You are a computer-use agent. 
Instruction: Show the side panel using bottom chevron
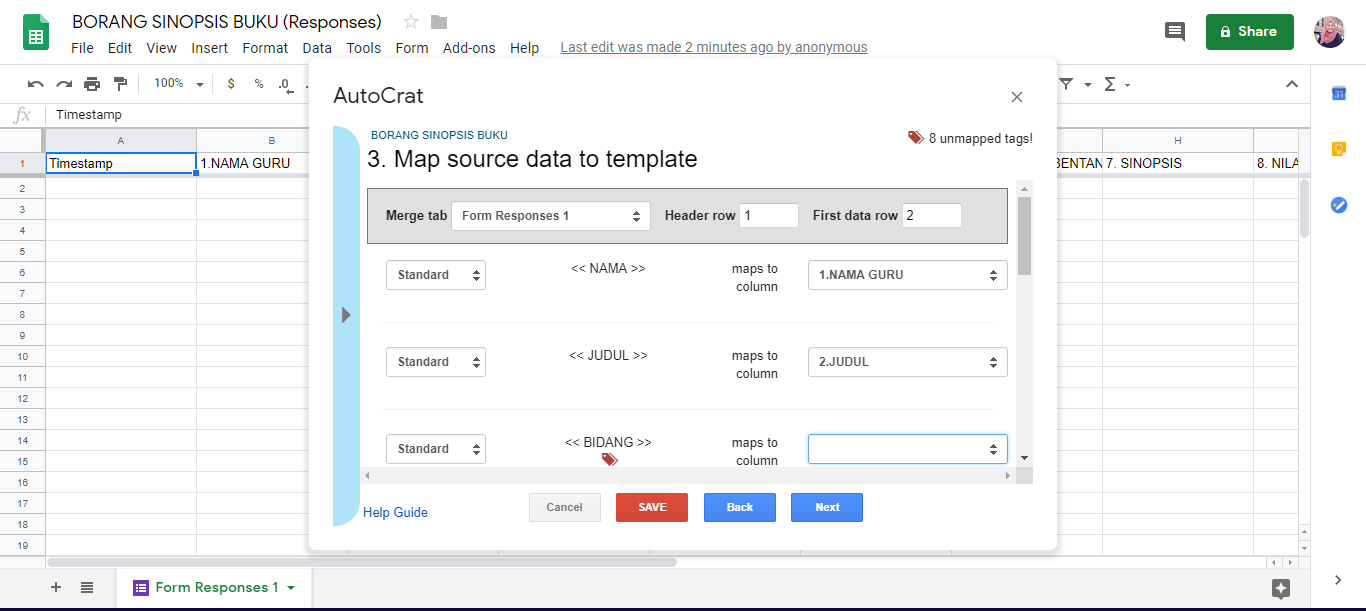1338,580
